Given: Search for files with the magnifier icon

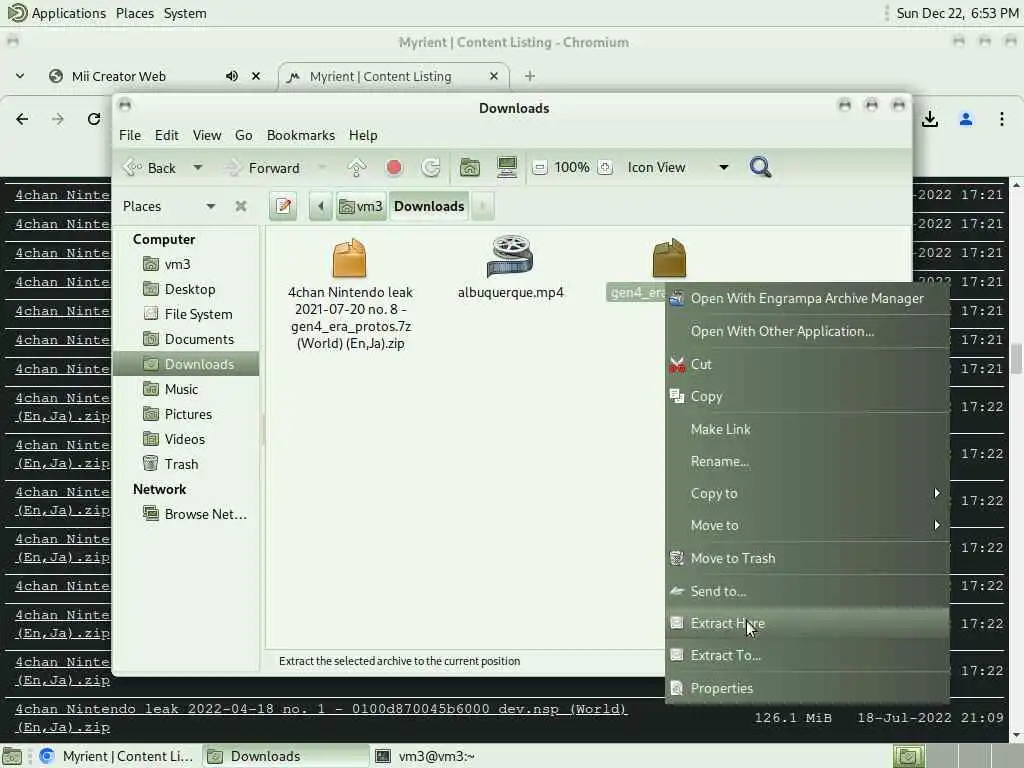Looking at the screenshot, I should [760, 167].
